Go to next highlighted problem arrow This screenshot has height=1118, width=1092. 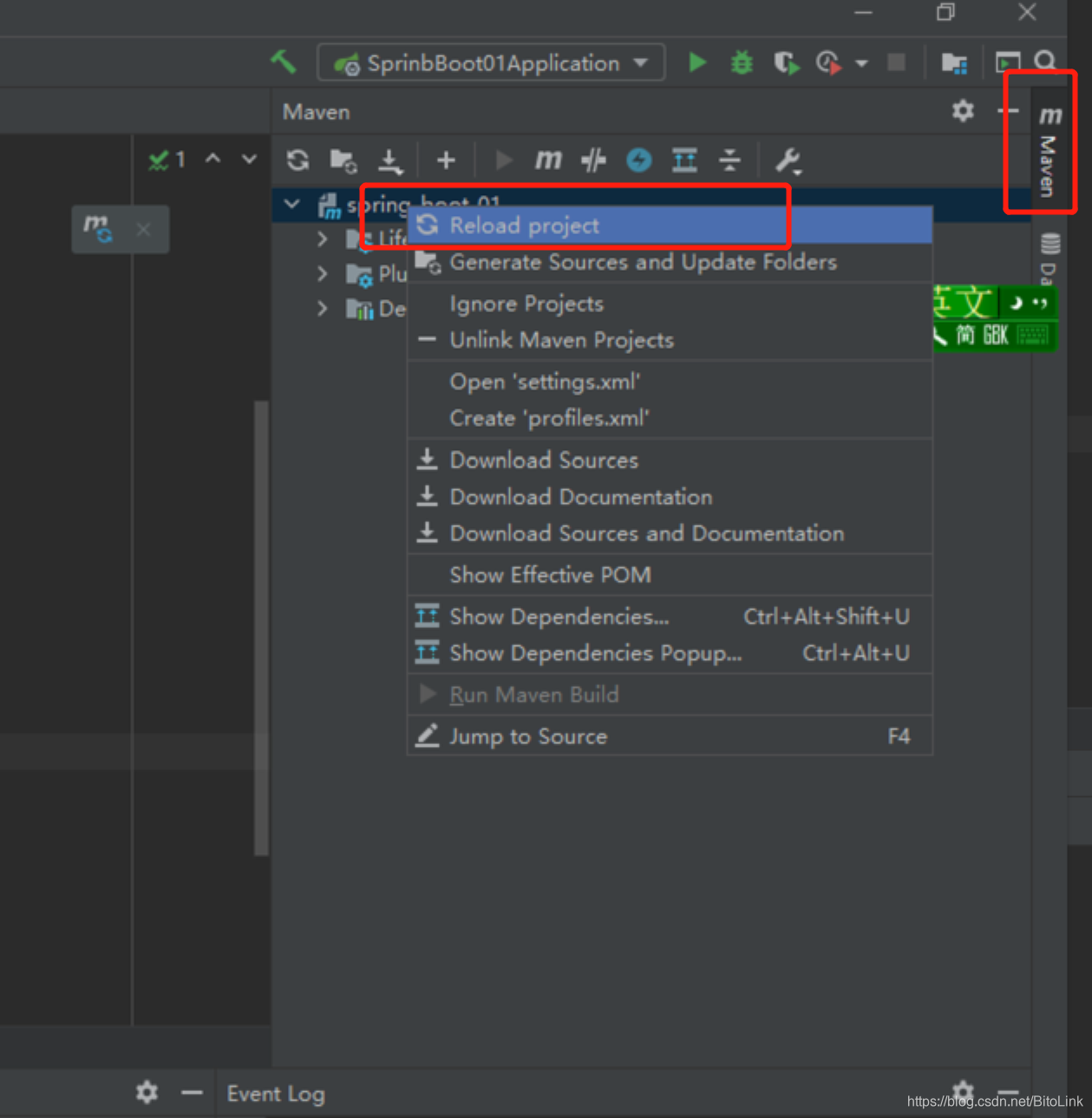coord(249,159)
